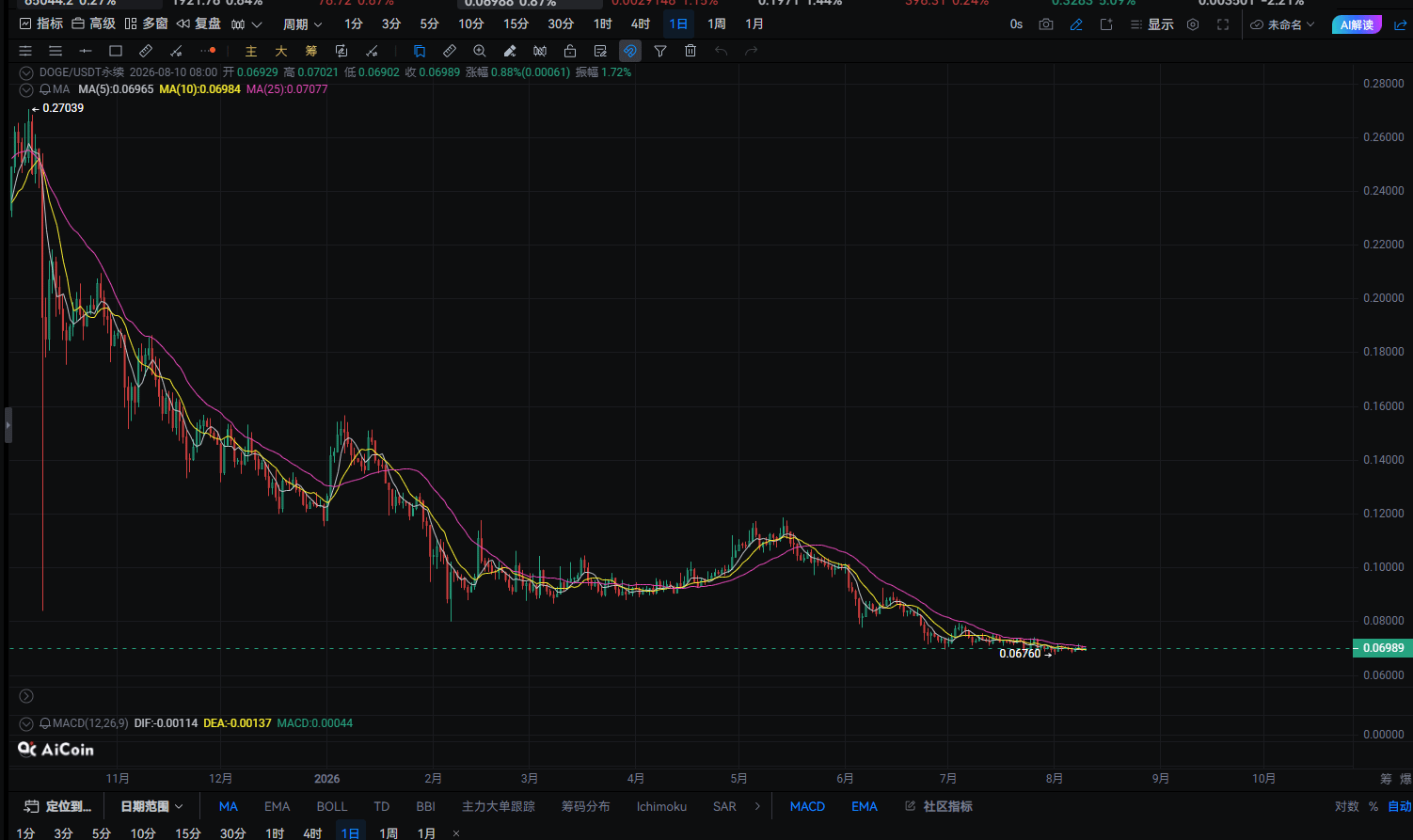Screen dimensions: 1413x840
Task: Click the 自动 auto scale option
Action: [x=1400, y=806]
